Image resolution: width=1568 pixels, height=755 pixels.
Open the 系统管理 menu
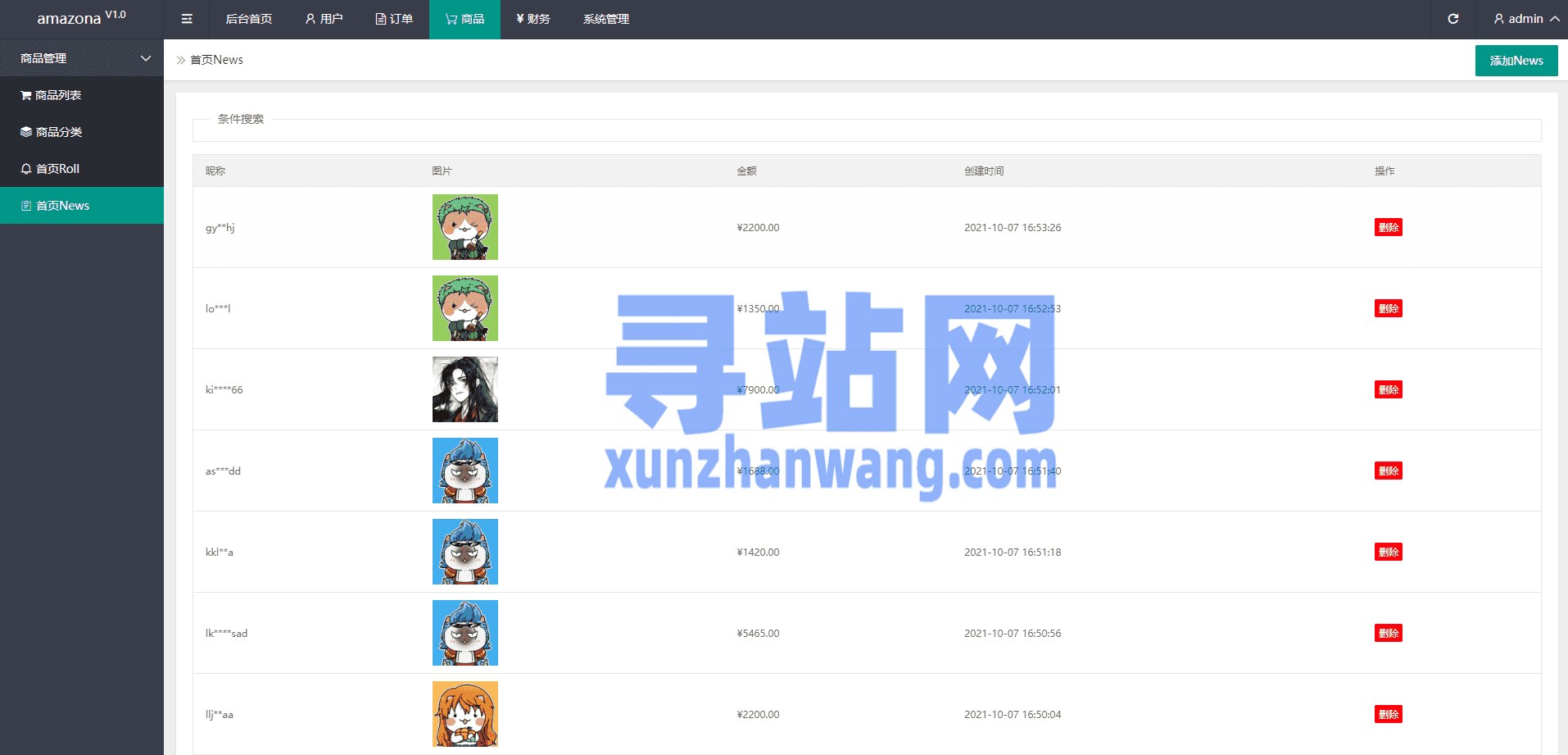(x=606, y=19)
